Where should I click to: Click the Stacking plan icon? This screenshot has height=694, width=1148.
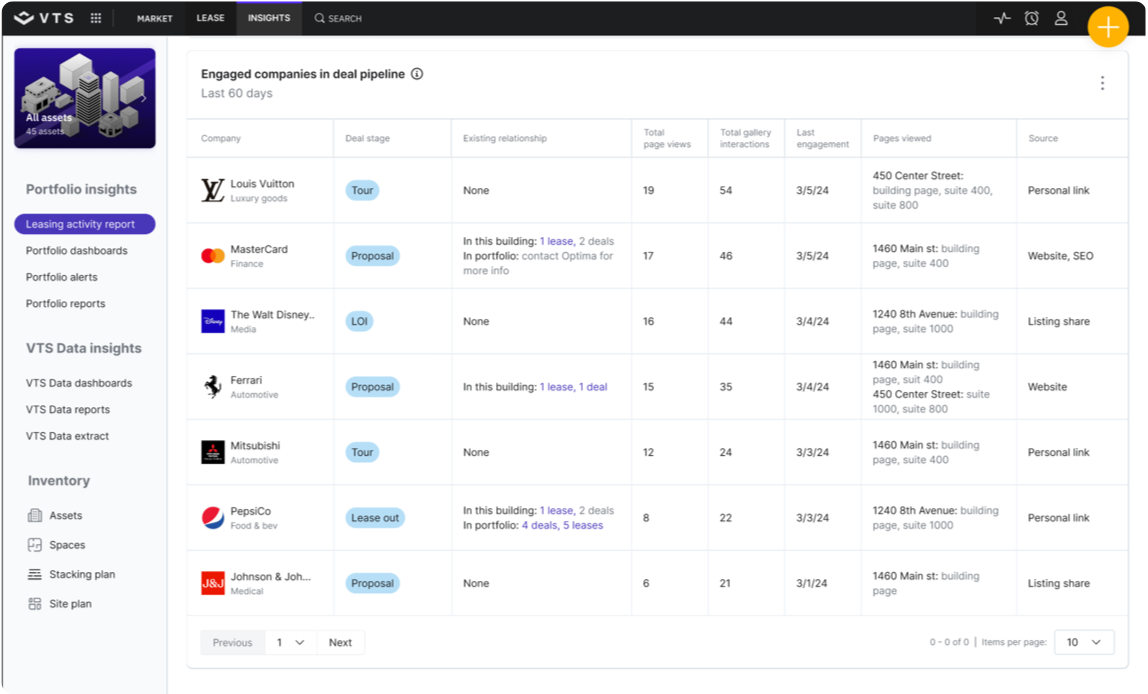pyautogui.click(x=35, y=574)
